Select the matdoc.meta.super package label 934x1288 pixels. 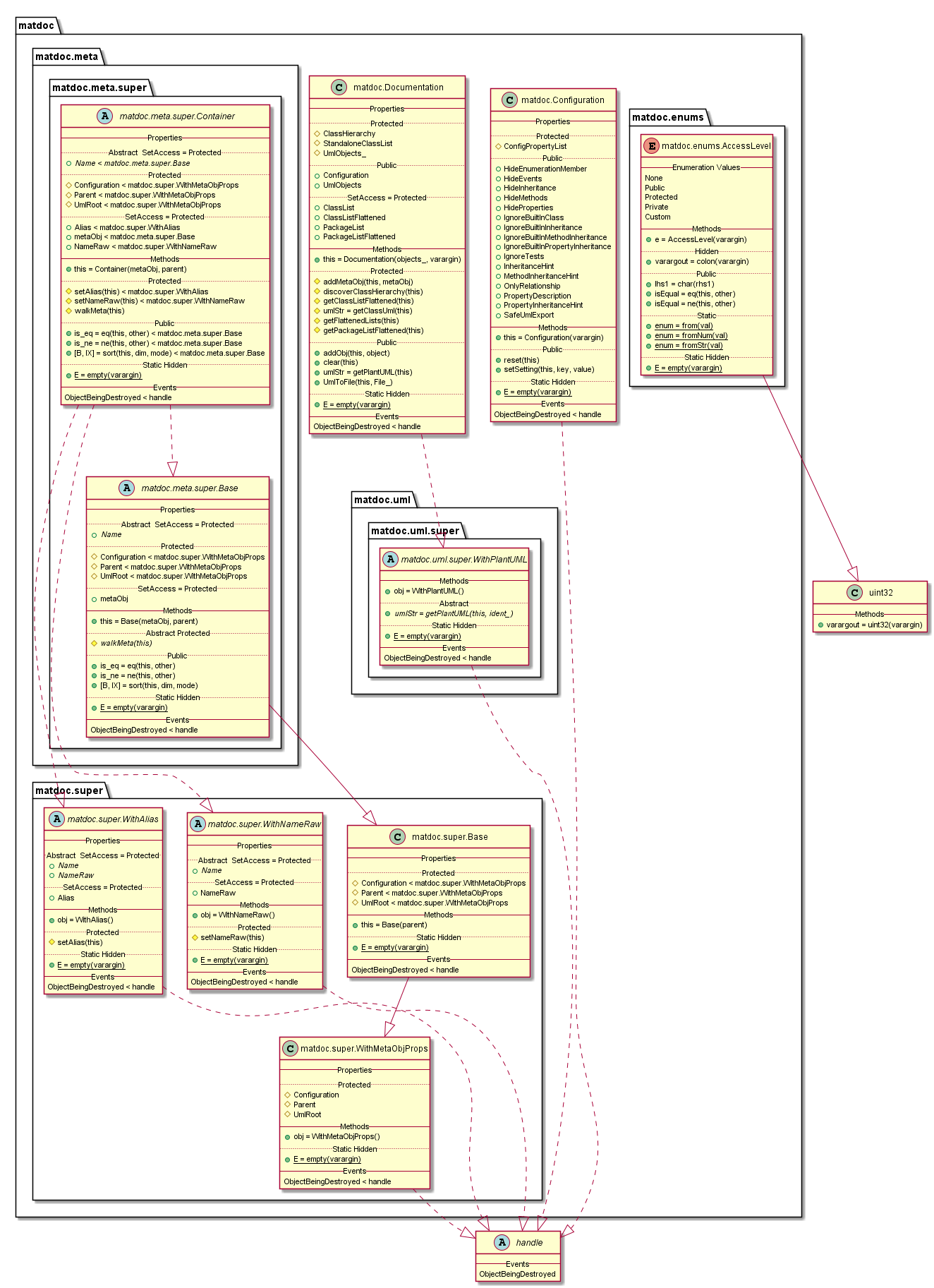[99, 88]
